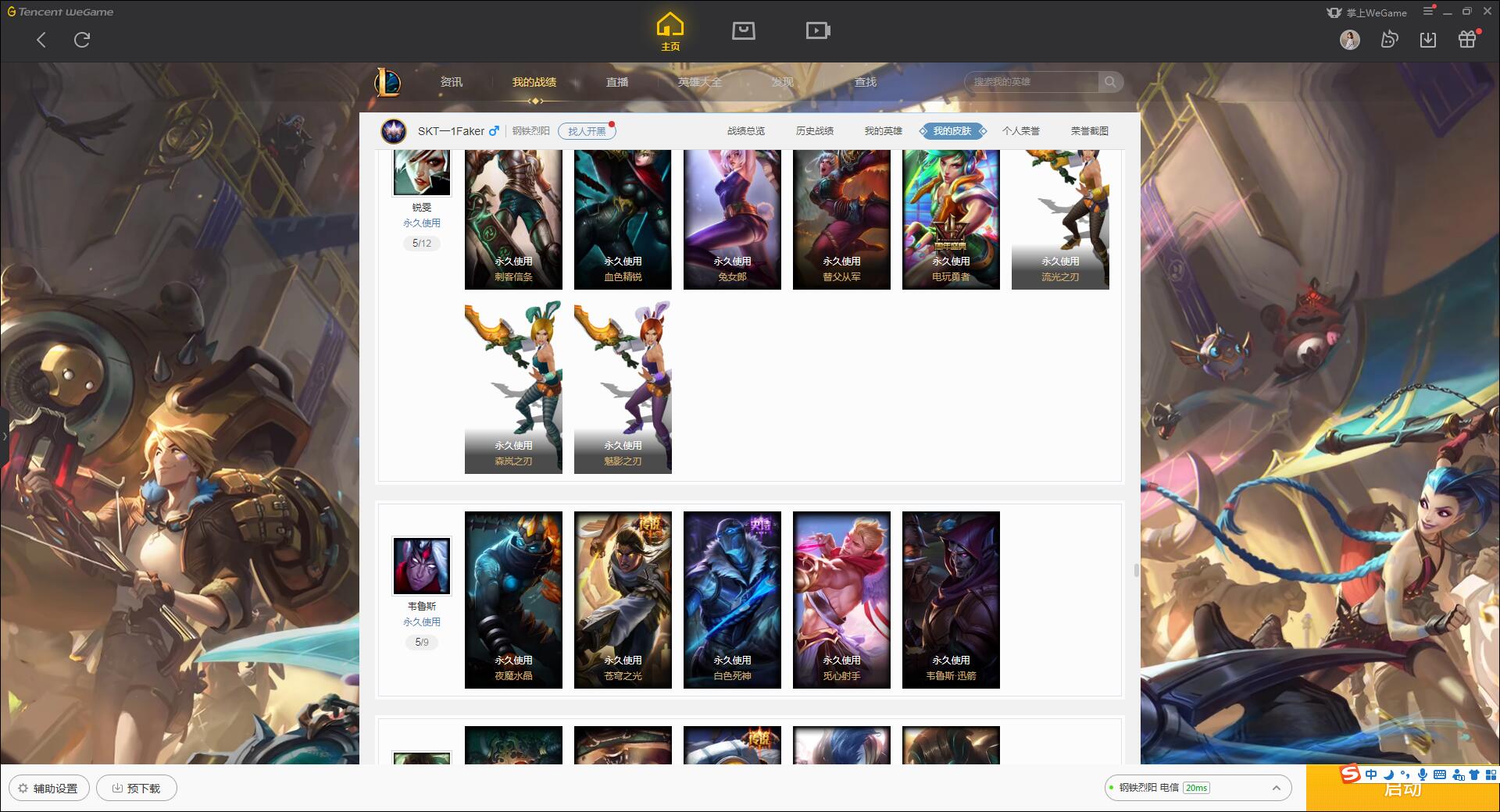
Task: Click the search magnifier icon
Action: (x=1110, y=82)
